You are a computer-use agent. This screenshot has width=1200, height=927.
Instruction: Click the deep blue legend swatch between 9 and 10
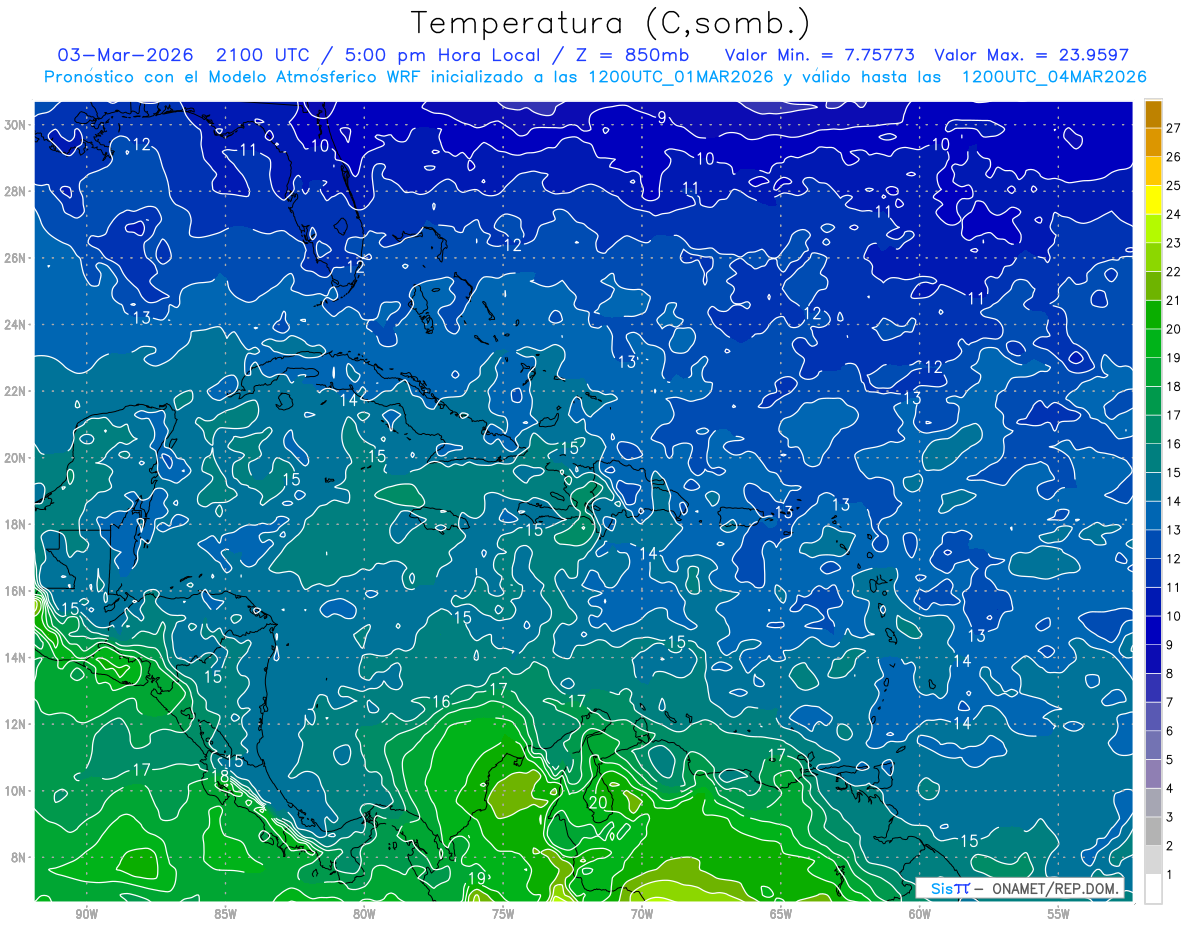coord(1153,631)
